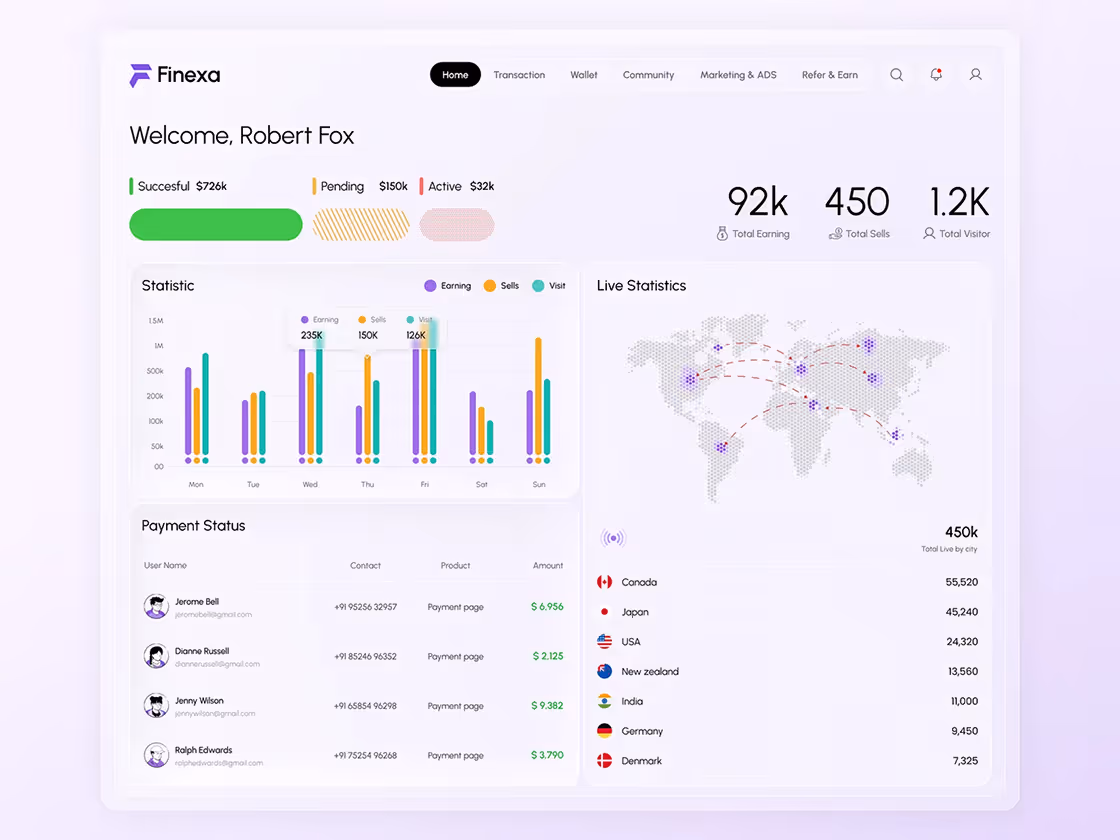Click Jerome Bell's email link
This screenshot has width=1120, height=840.
tap(211, 613)
